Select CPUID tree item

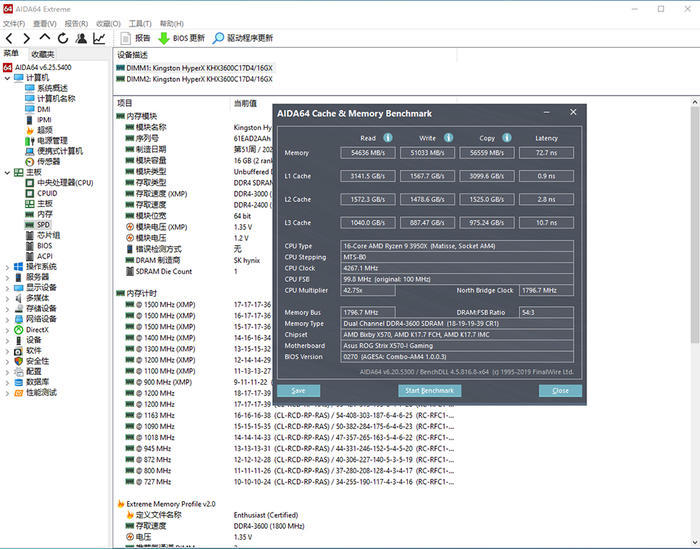click(47, 193)
